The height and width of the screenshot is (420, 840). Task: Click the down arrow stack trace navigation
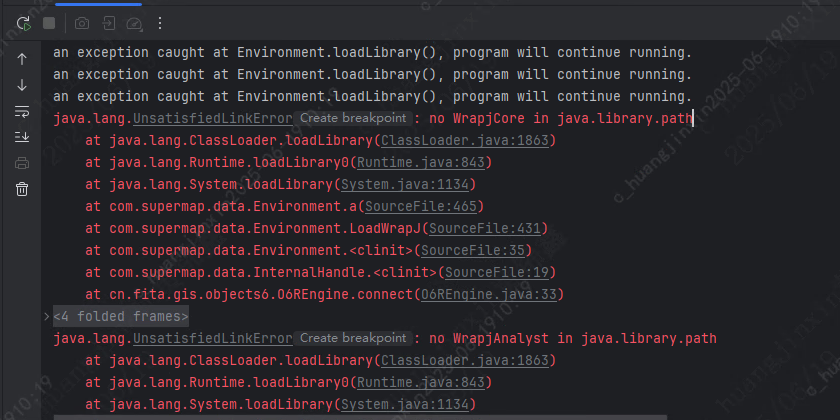(22, 85)
